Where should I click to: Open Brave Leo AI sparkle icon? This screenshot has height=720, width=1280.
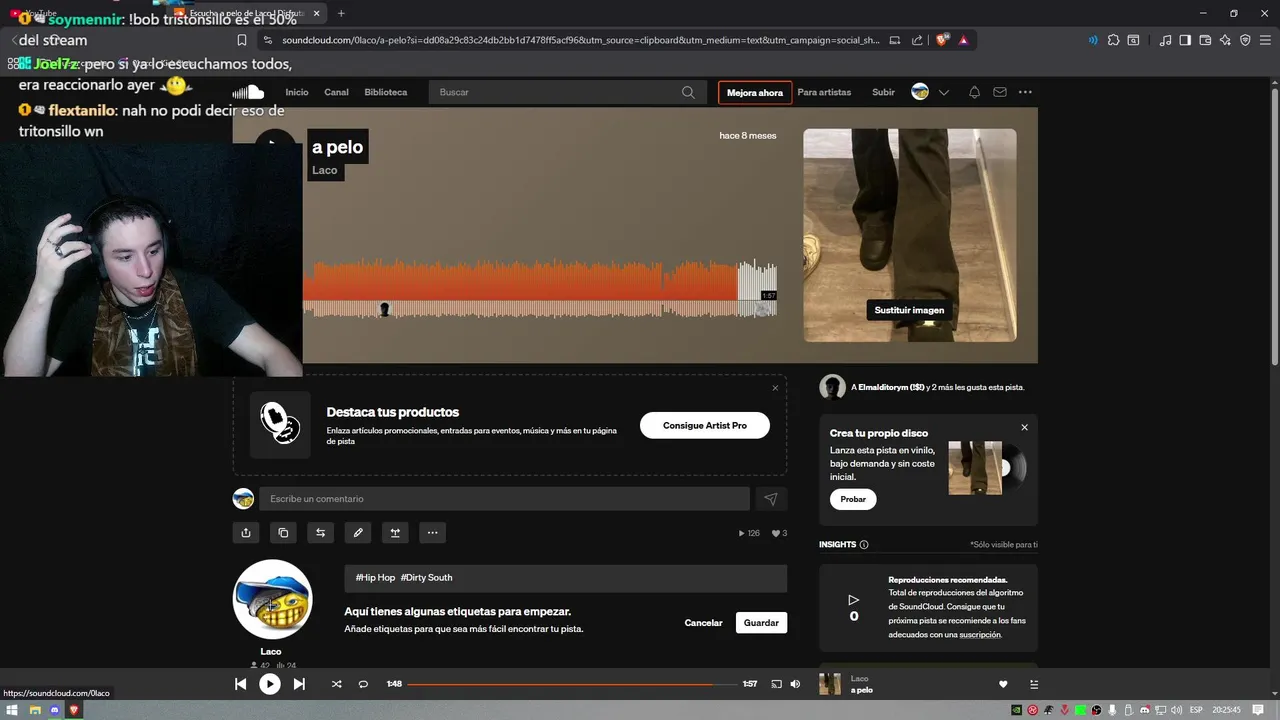(1225, 40)
